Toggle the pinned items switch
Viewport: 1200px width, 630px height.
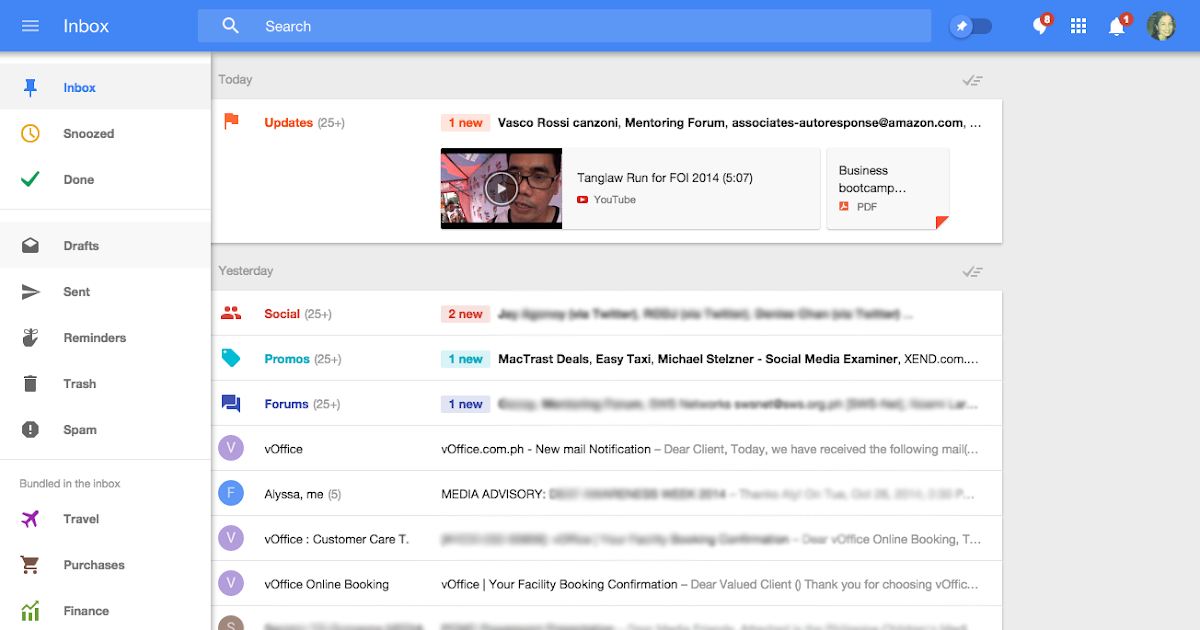pos(971,27)
